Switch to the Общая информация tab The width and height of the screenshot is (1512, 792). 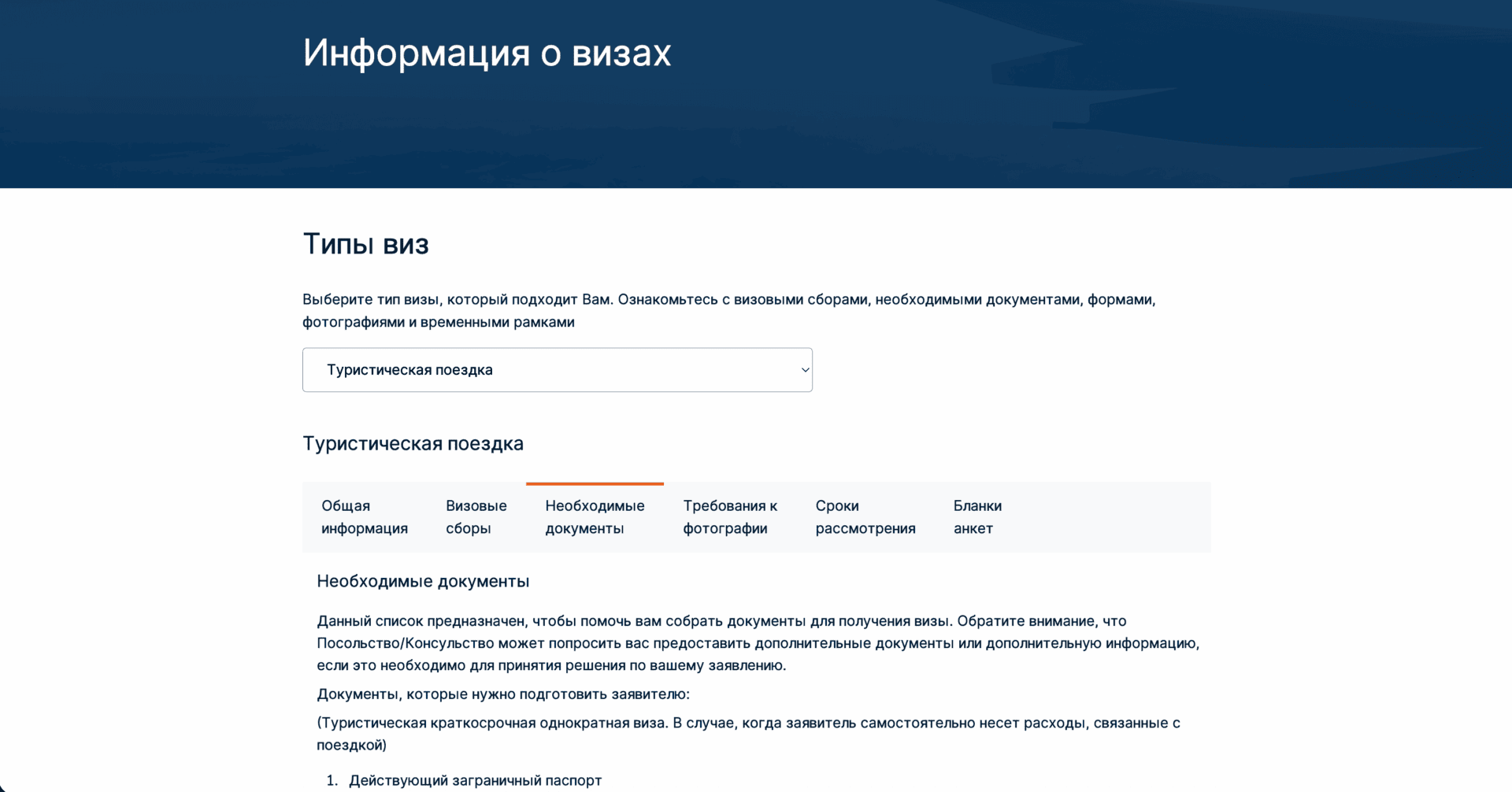[364, 516]
